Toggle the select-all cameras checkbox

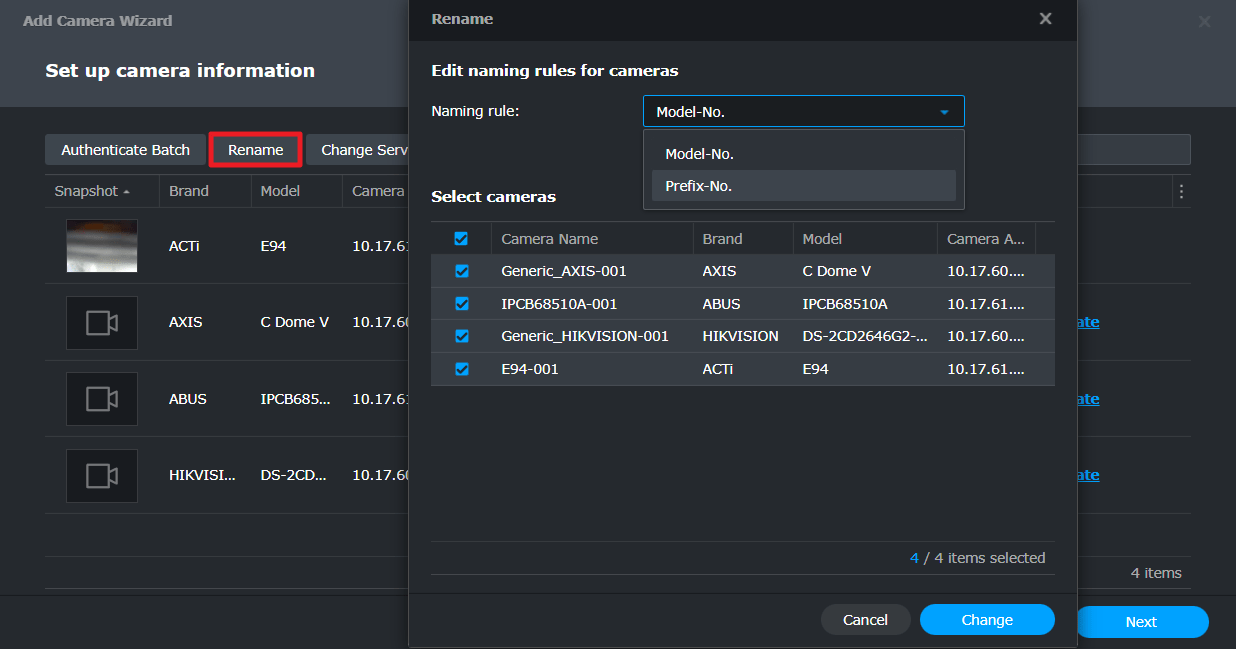[x=462, y=238]
